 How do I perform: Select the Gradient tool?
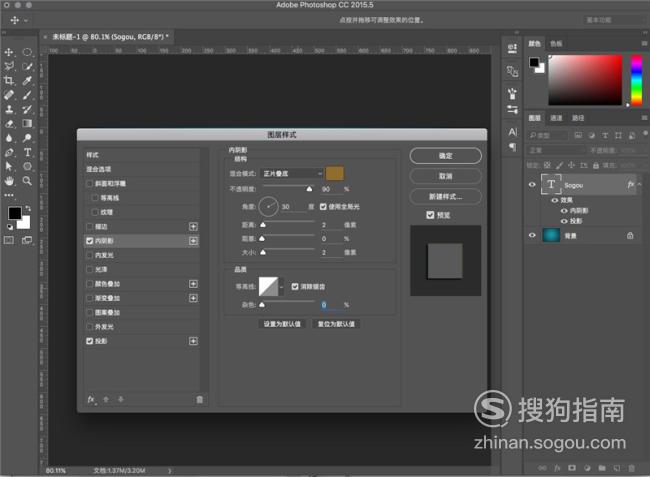pos(27,123)
